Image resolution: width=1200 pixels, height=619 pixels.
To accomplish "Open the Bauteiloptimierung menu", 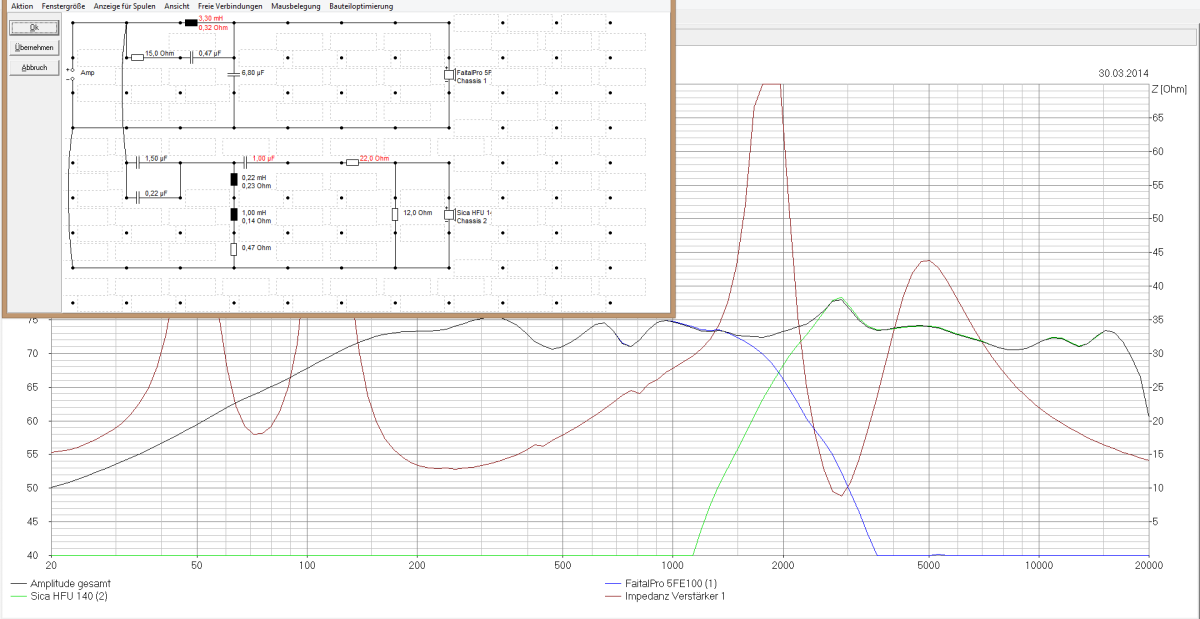I will 360,6.
